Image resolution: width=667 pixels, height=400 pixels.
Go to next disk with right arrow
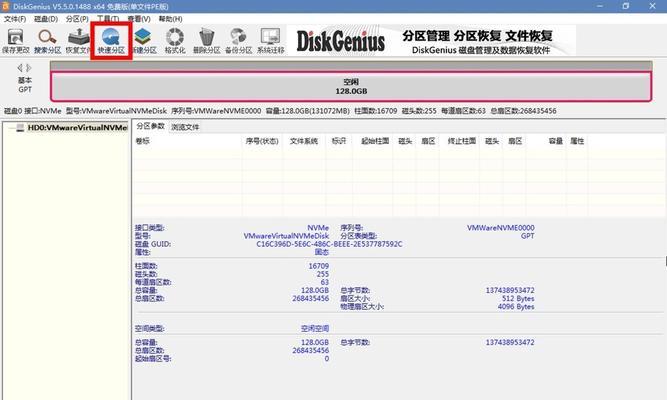(x=29, y=68)
